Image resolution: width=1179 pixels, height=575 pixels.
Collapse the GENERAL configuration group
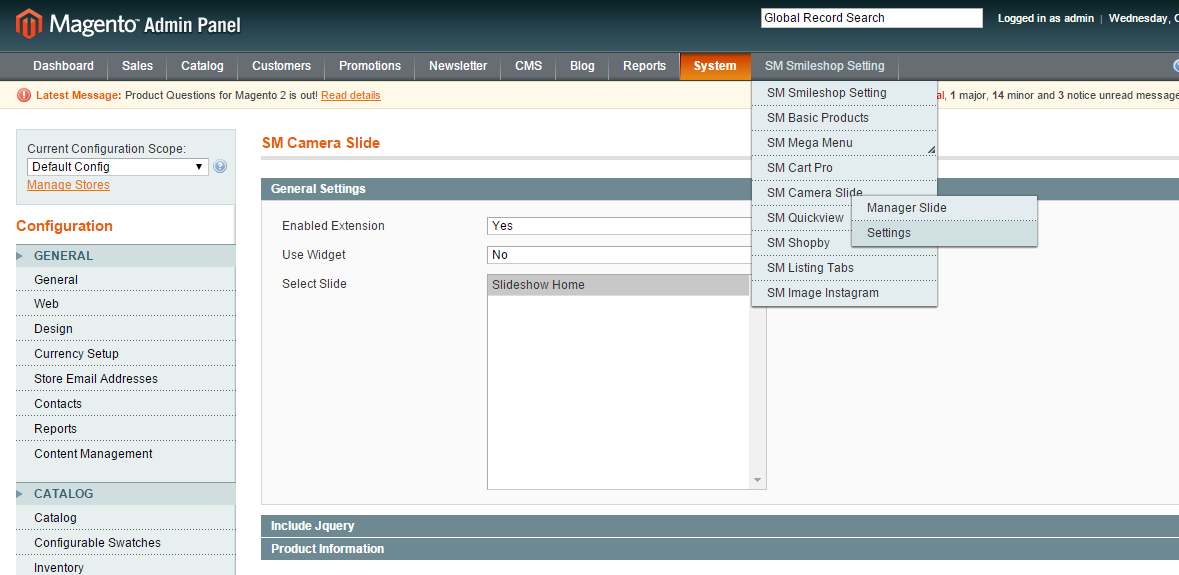point(126,256)
